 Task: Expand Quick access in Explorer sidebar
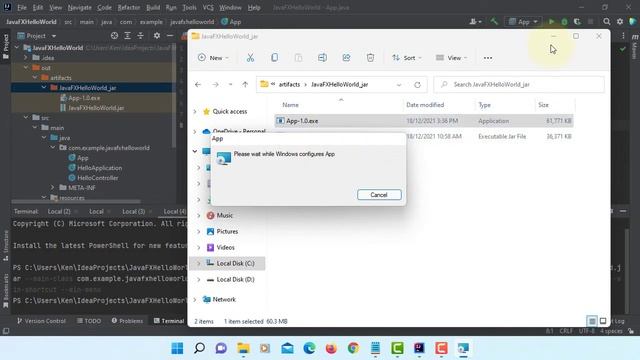[195, 111]
